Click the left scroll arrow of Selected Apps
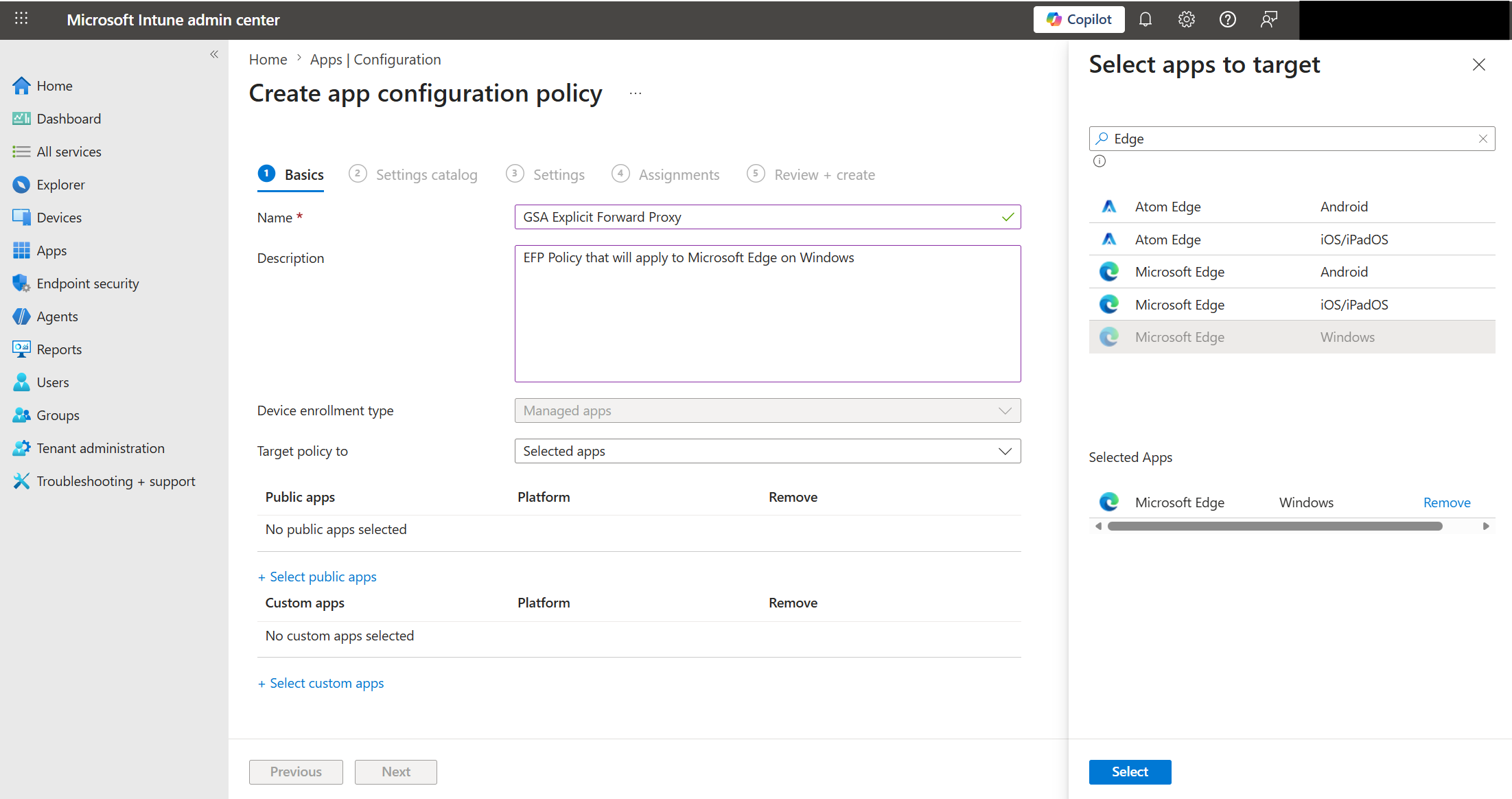The width and height of the screenshot is (1512, 799). coord(1098,526)
